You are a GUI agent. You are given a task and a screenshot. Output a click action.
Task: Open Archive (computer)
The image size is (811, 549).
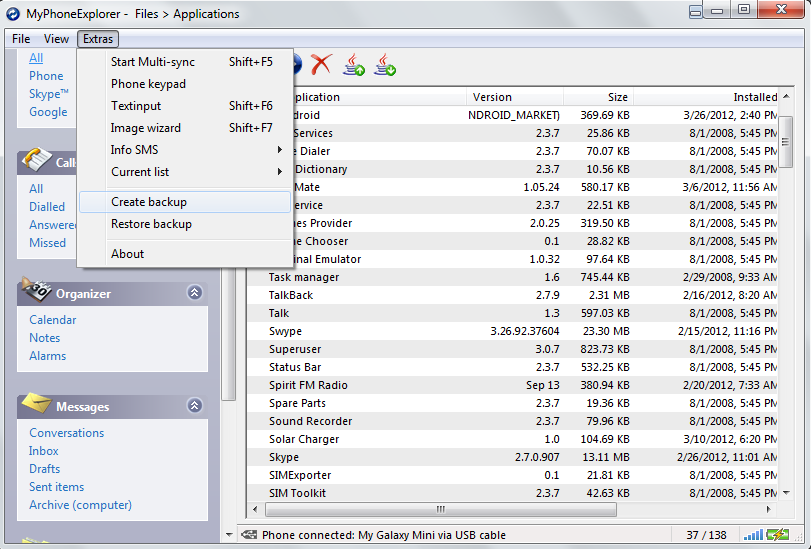click(x=80, y=505)
